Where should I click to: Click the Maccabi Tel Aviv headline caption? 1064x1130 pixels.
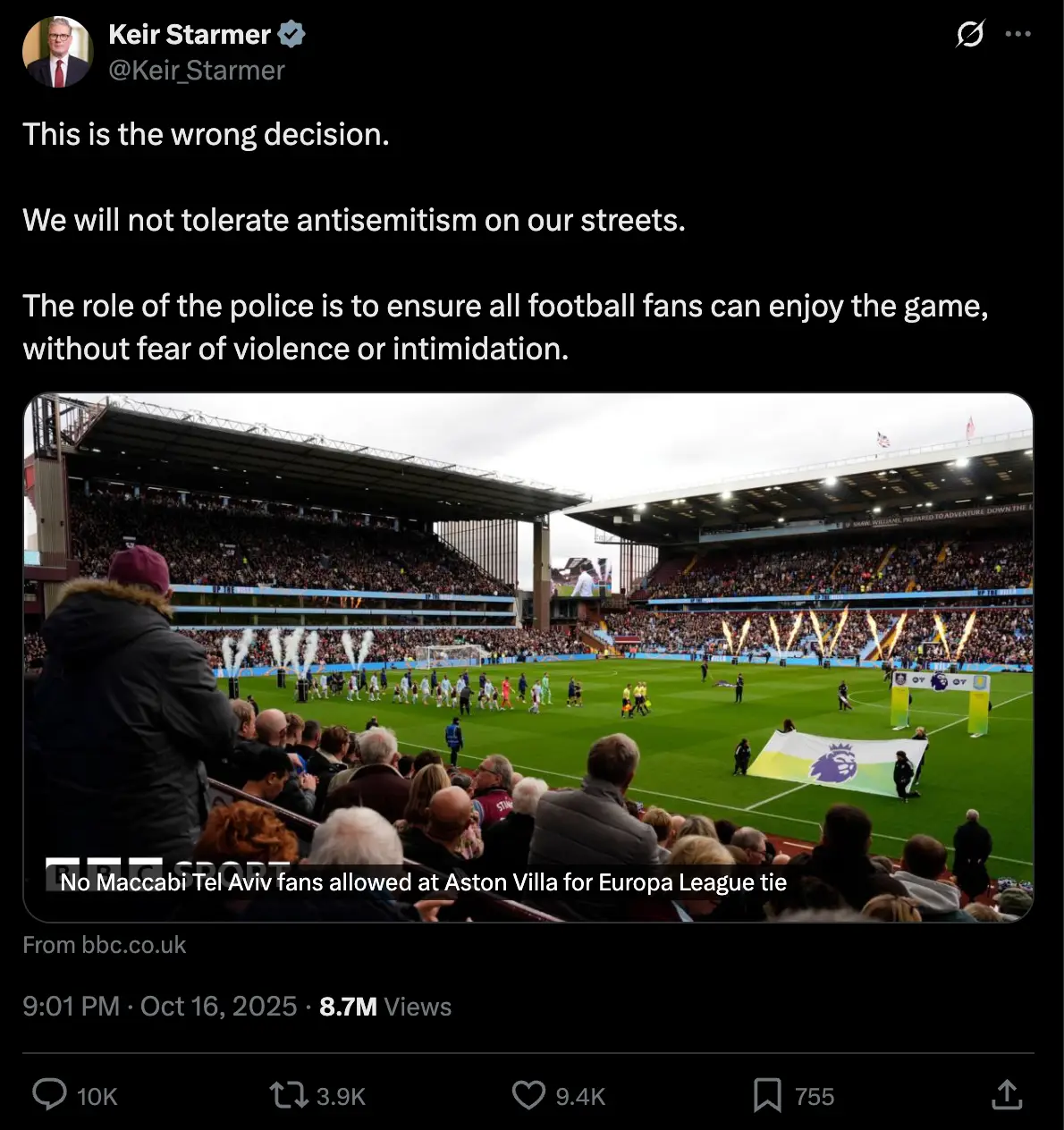tap(423, 882)
